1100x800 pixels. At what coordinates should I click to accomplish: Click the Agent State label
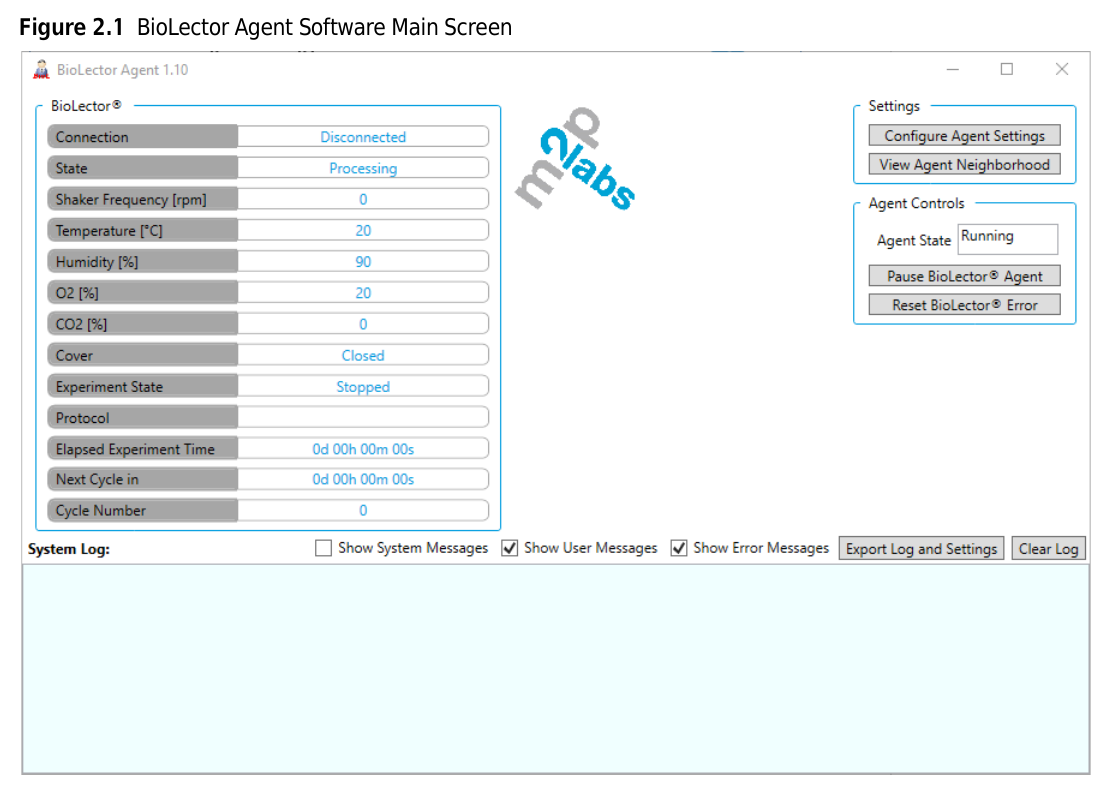[x=913, y=240]
